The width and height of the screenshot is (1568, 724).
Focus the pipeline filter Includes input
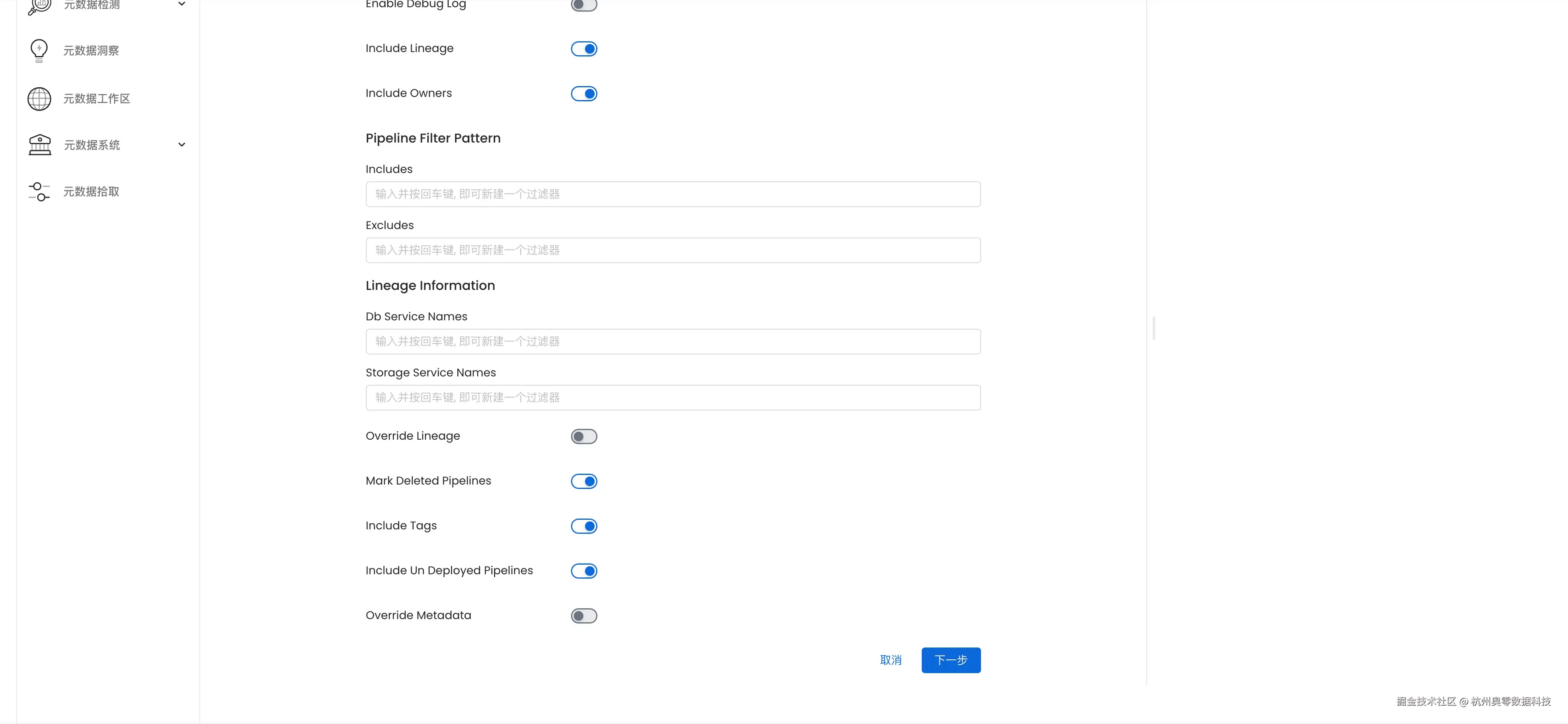(x=673, y=194)
